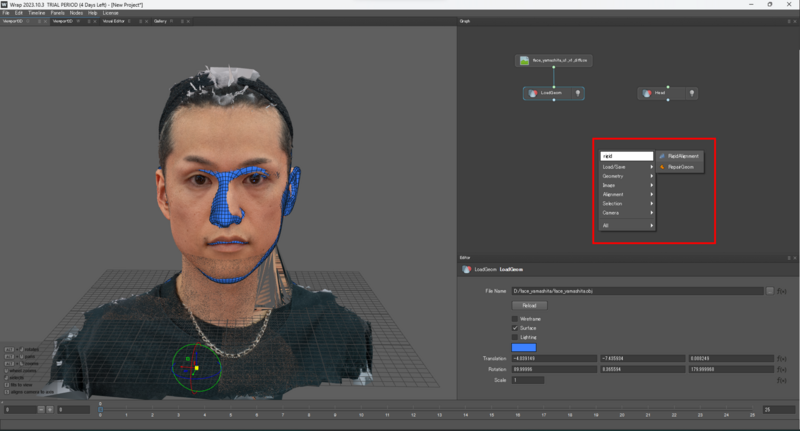
Task: Toggle the LoadGeom node lightbulb visibility
Action: (x=578, y=93)
